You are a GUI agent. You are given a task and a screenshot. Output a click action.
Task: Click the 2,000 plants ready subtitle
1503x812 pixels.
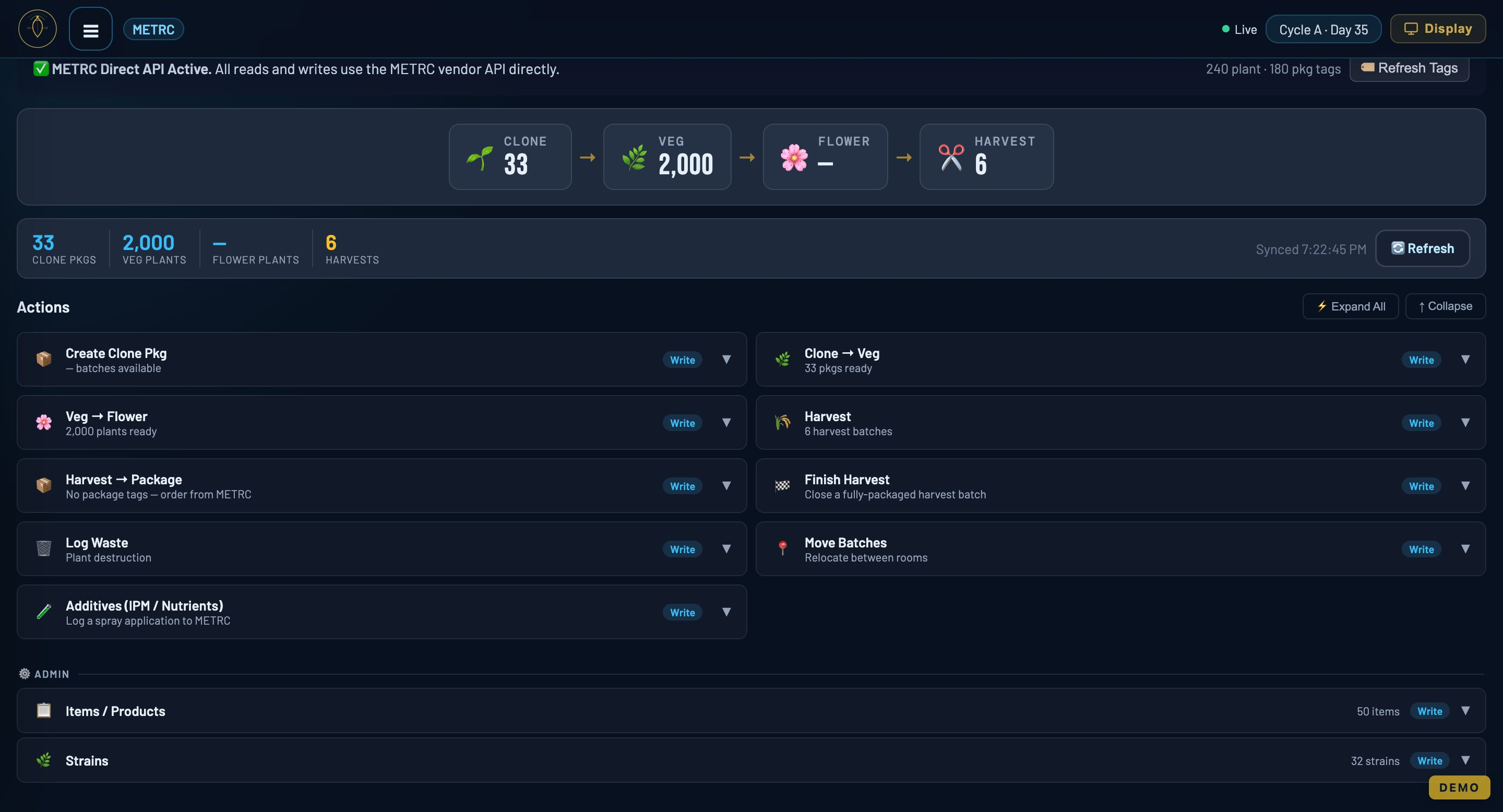pyautogui.click(x=111, y=431)
